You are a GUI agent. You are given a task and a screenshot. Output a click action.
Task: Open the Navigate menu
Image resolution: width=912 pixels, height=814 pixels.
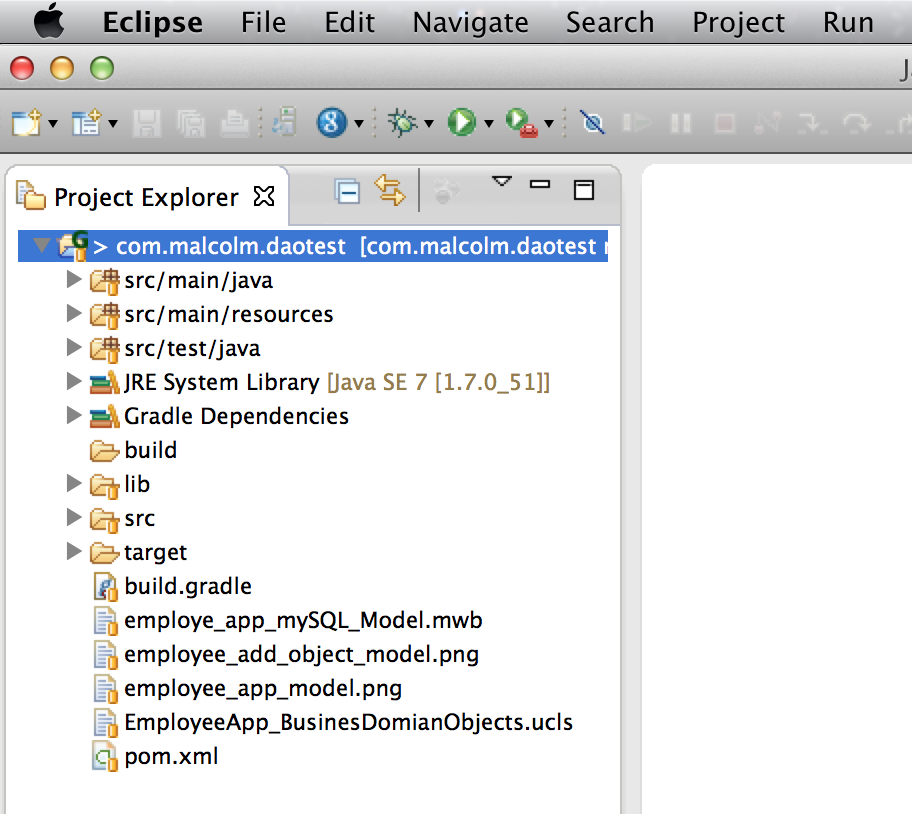[x=469, y=22]
